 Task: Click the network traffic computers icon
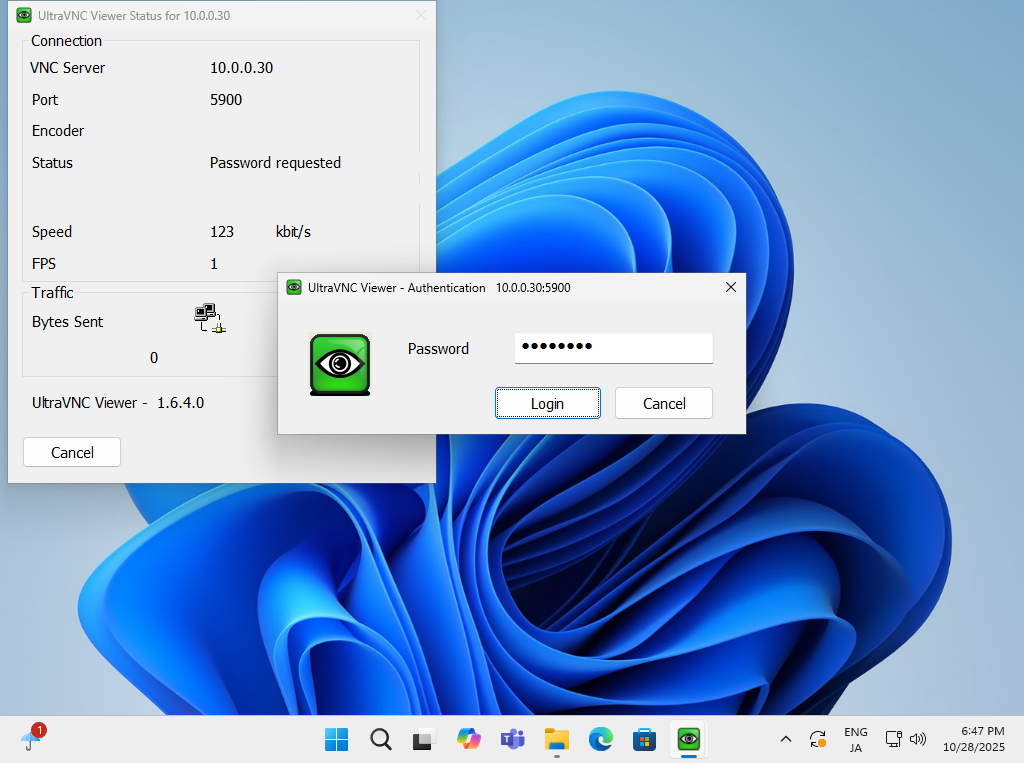209,318
